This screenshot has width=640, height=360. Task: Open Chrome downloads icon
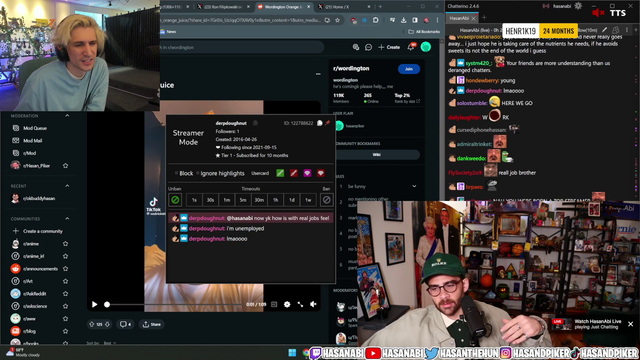tap(403, 20)
